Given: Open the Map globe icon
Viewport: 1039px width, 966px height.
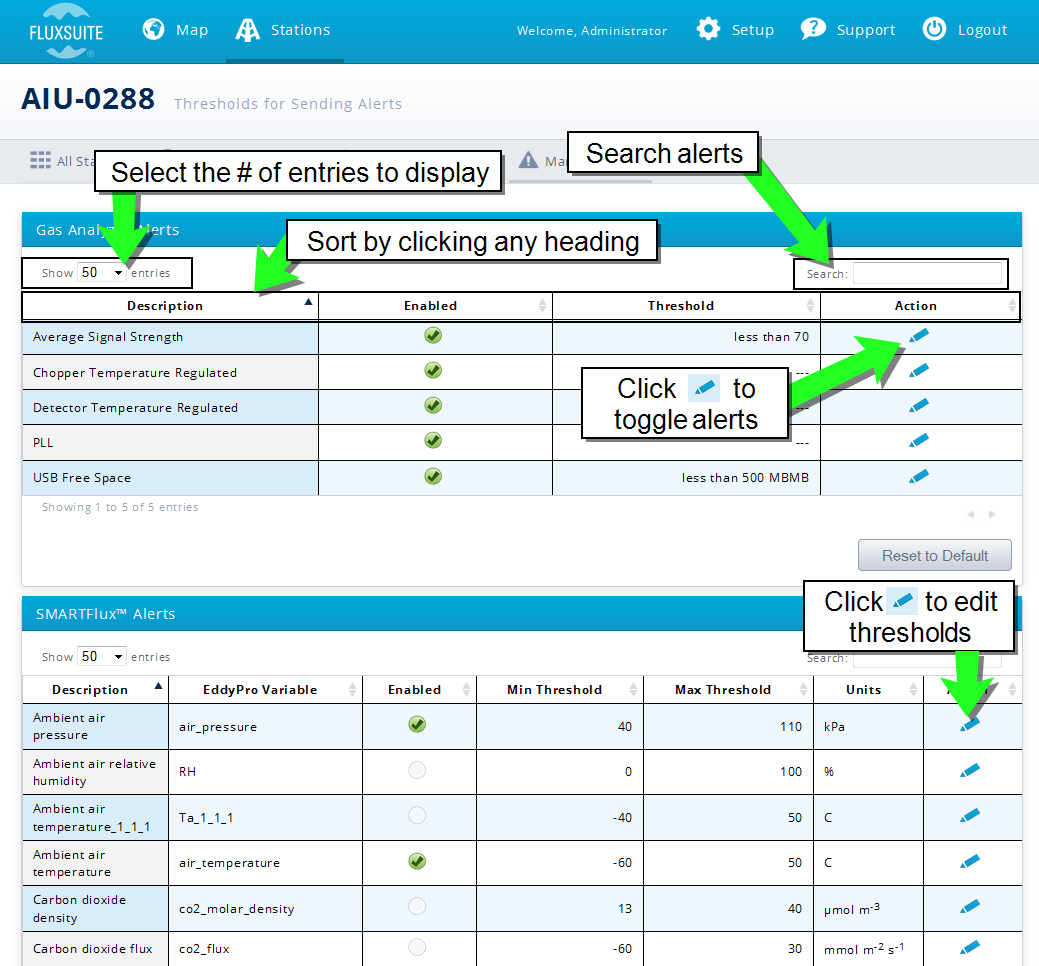Looking at the screenshot, I should tap(154, 29).
